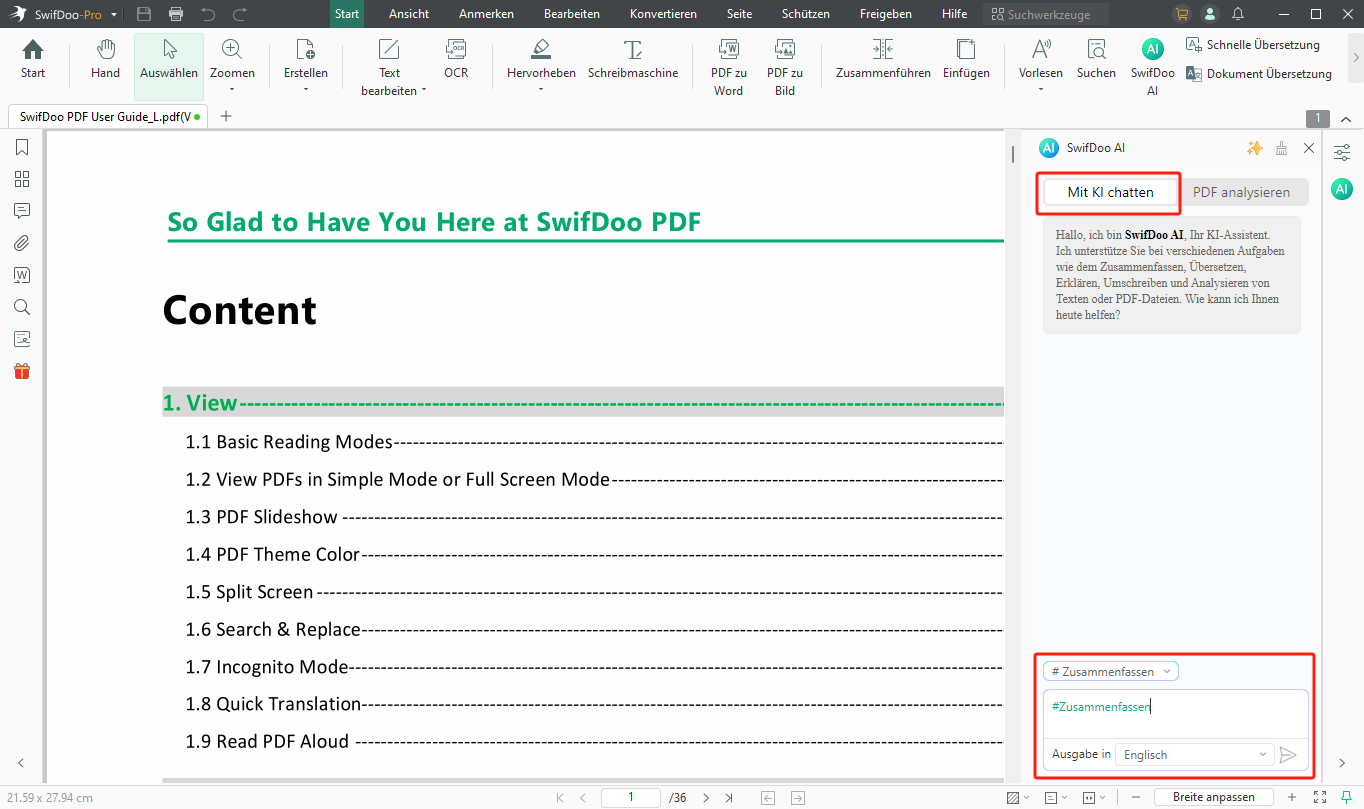1364x809 pixels.
Task: Redo the last action
Action: tap(240, 14)
